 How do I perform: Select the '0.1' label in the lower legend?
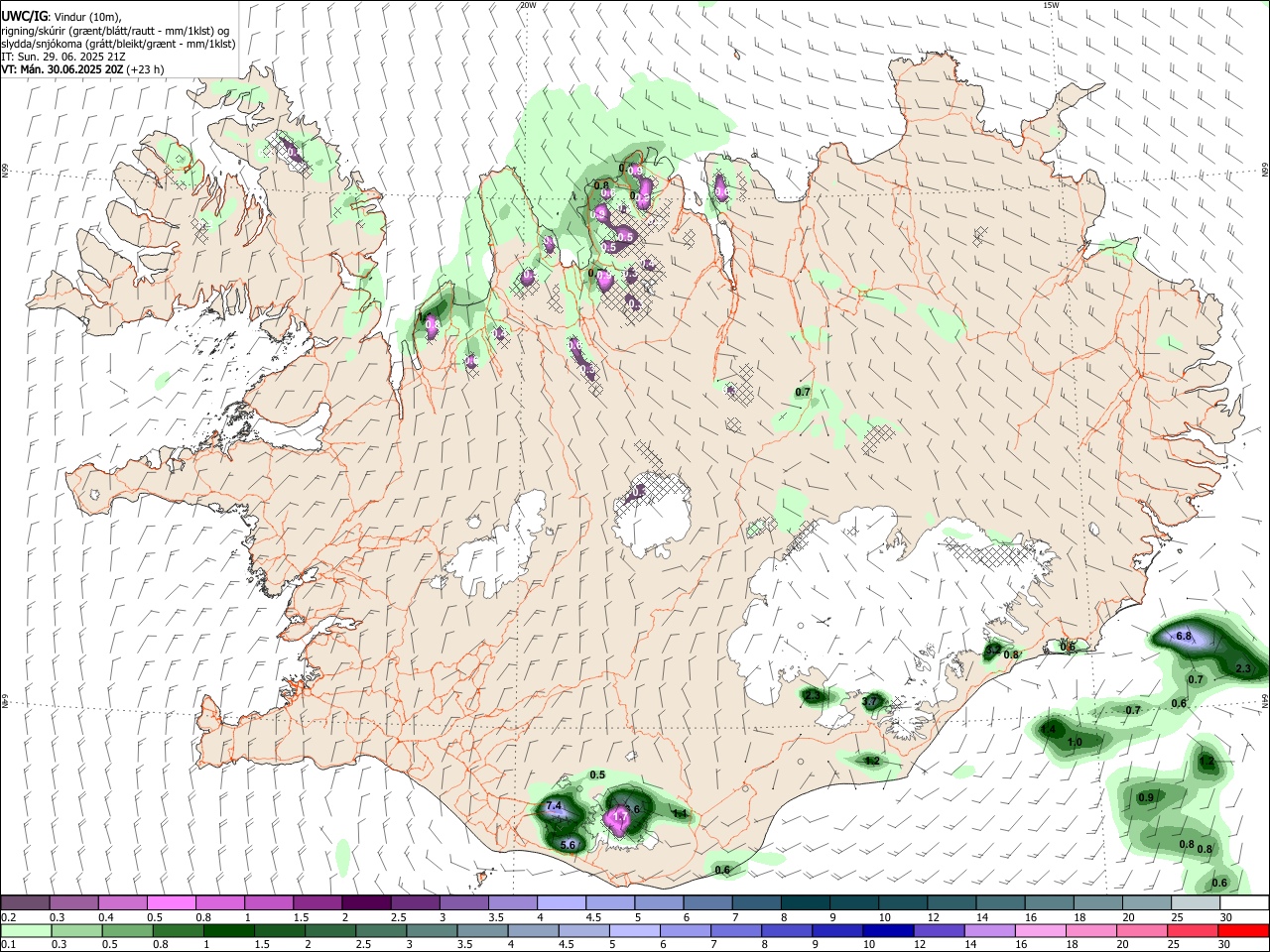click(8, 944)
